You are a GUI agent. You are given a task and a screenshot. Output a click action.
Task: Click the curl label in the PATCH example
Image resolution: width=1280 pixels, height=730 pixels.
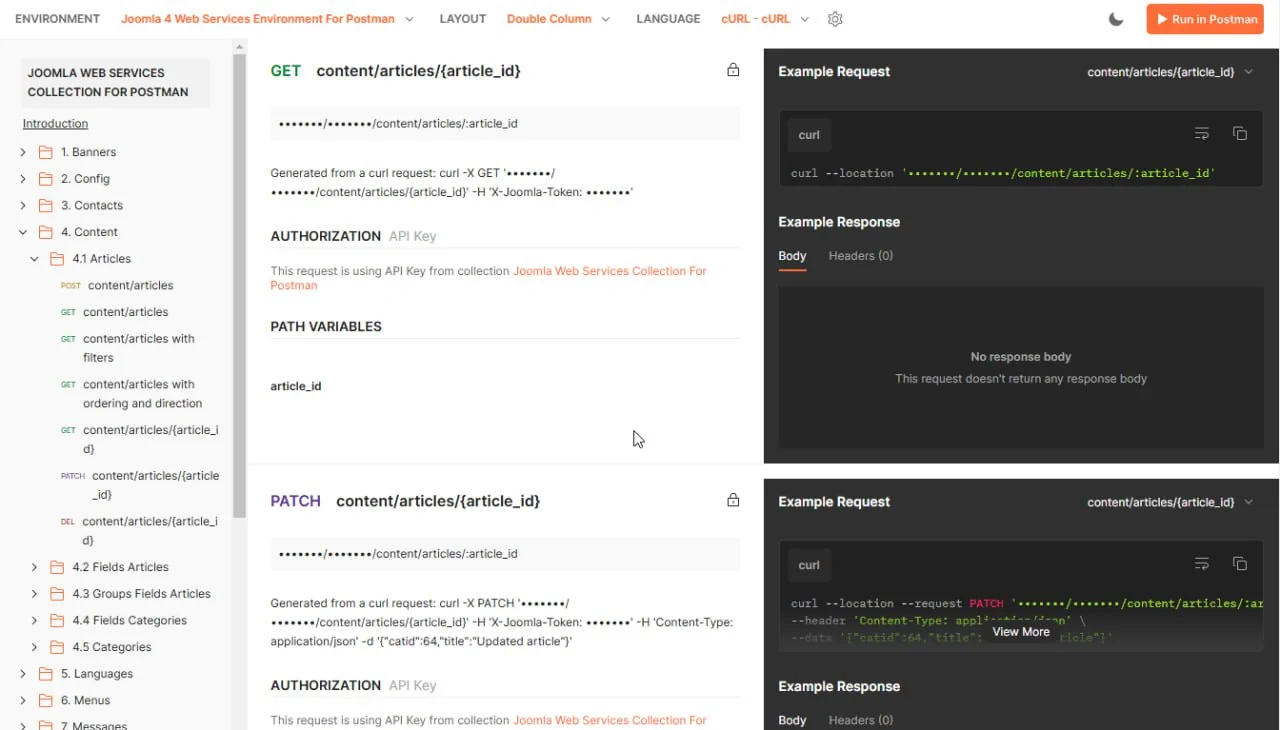click(809, 565)
